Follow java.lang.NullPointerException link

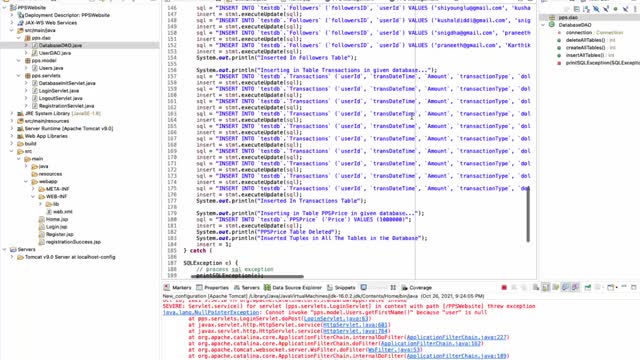[211, 312]
